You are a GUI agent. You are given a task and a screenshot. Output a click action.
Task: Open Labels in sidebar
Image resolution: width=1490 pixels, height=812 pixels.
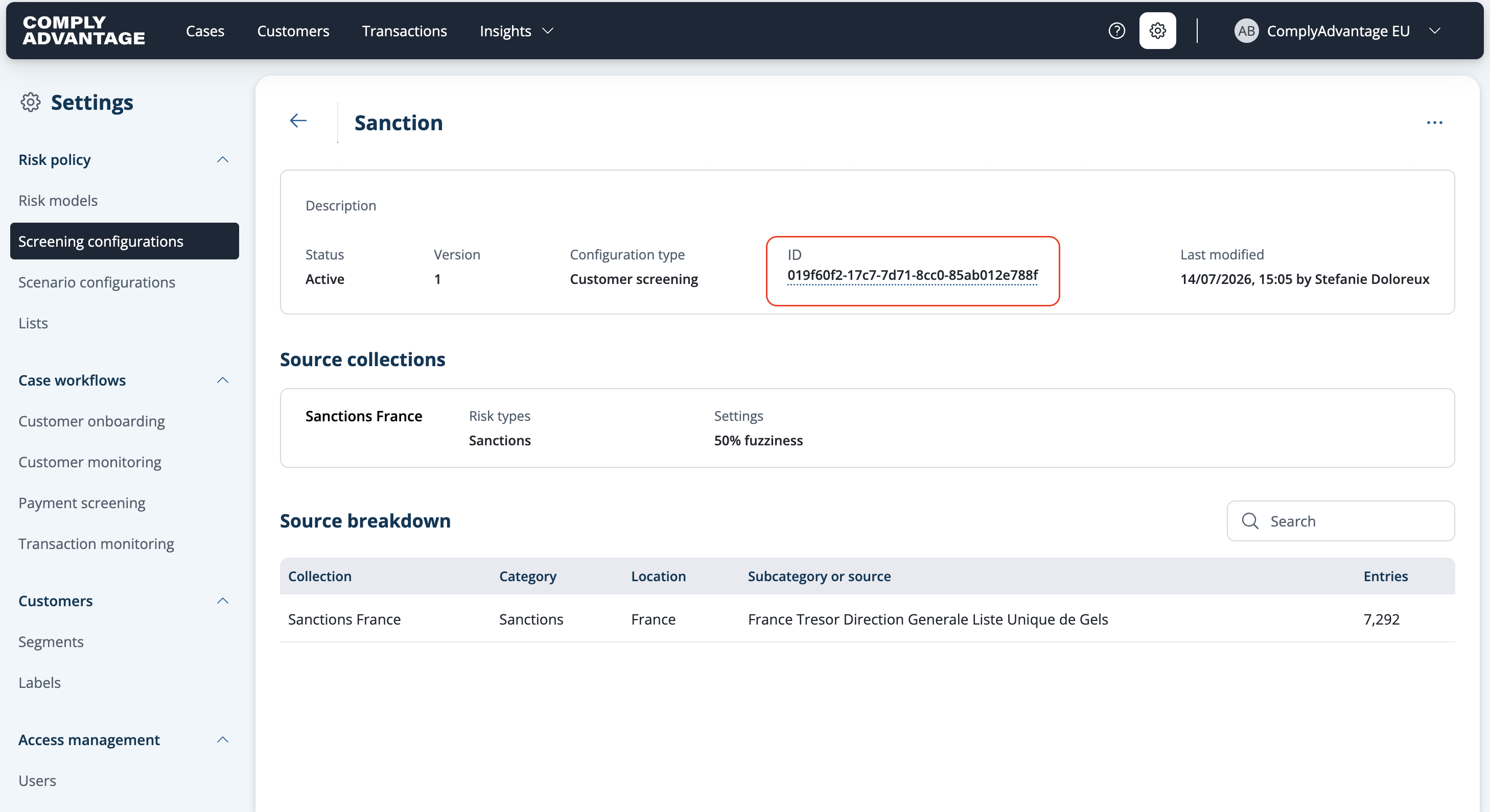(39, 683)
